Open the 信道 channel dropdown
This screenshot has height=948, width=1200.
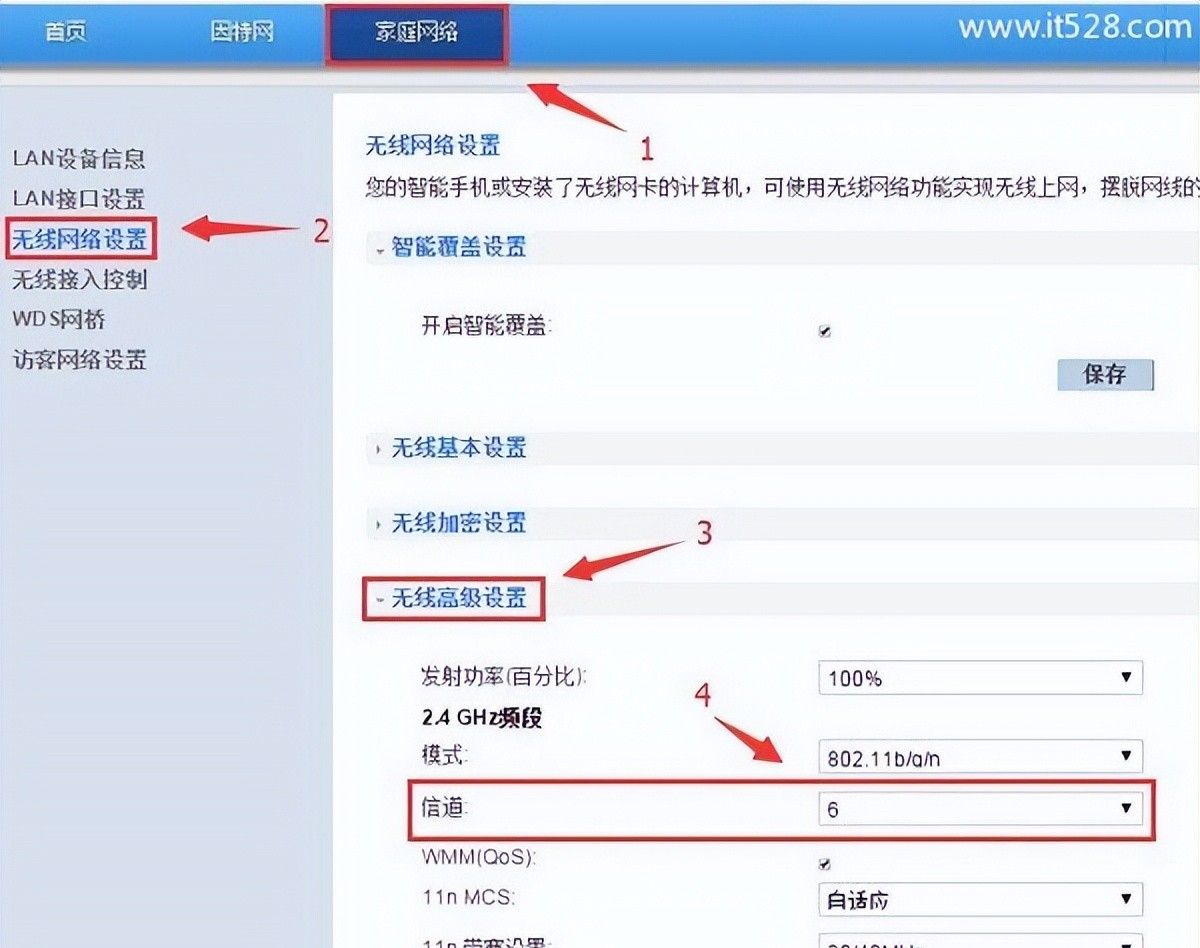click(x=980, y=807)
